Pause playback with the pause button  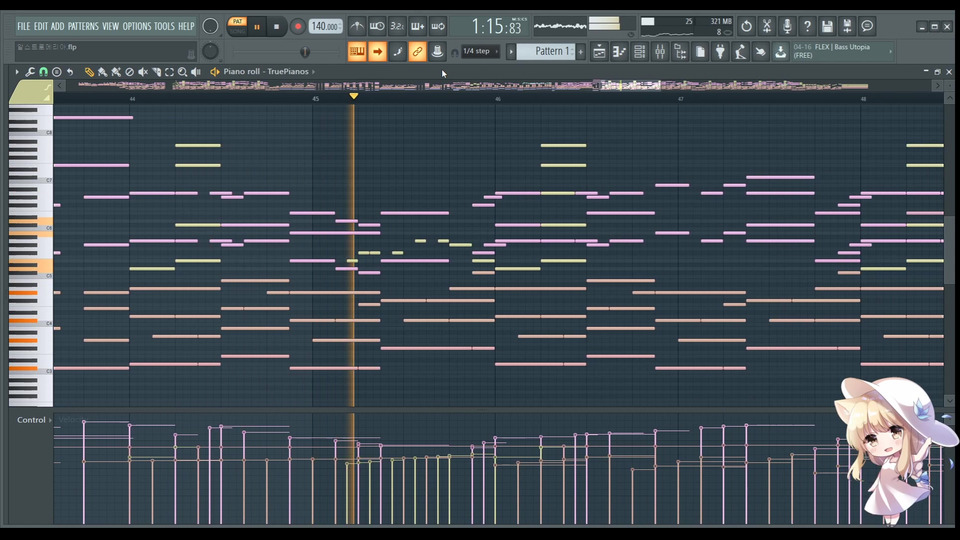257,27
